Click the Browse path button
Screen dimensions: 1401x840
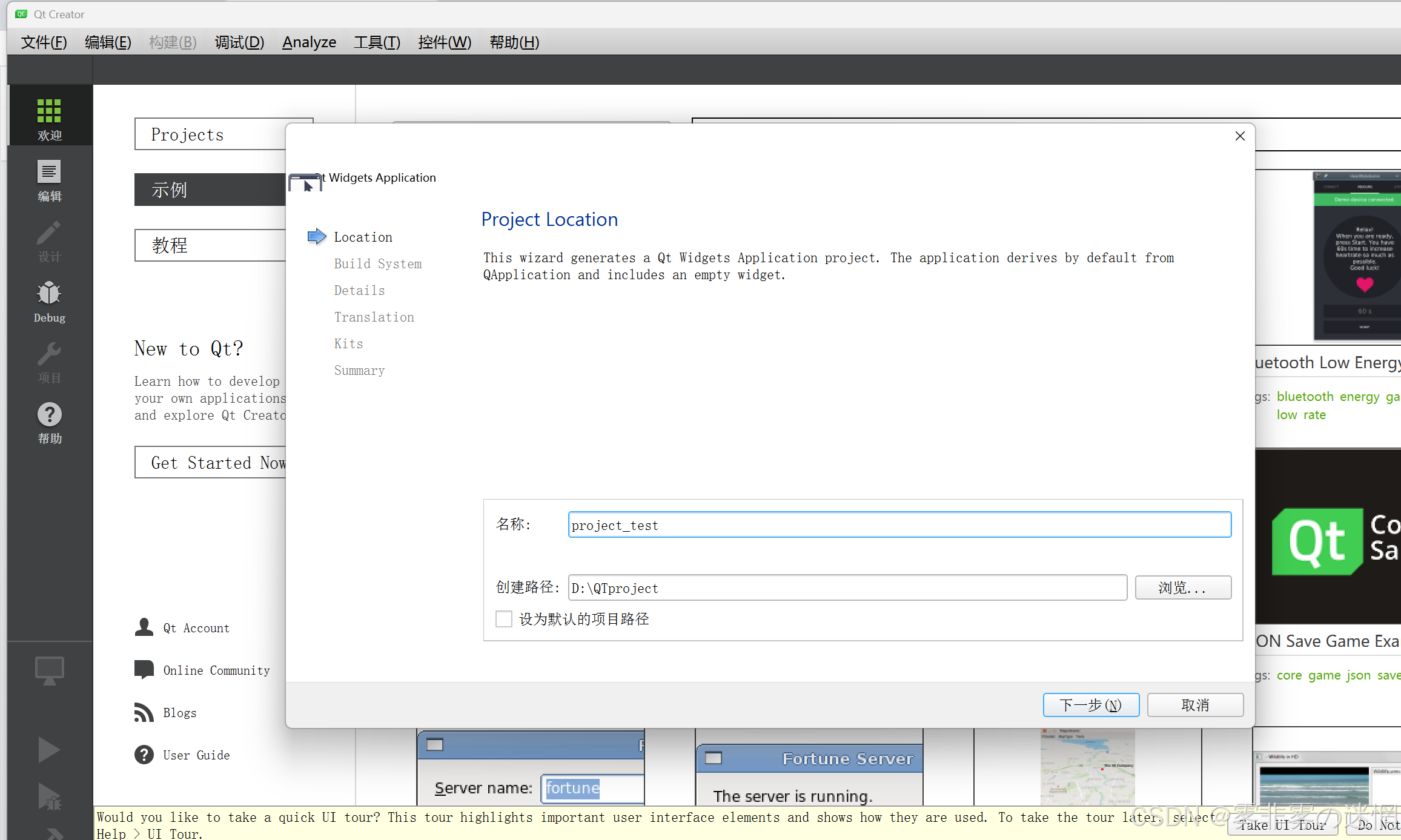[x=1182, y=587]
